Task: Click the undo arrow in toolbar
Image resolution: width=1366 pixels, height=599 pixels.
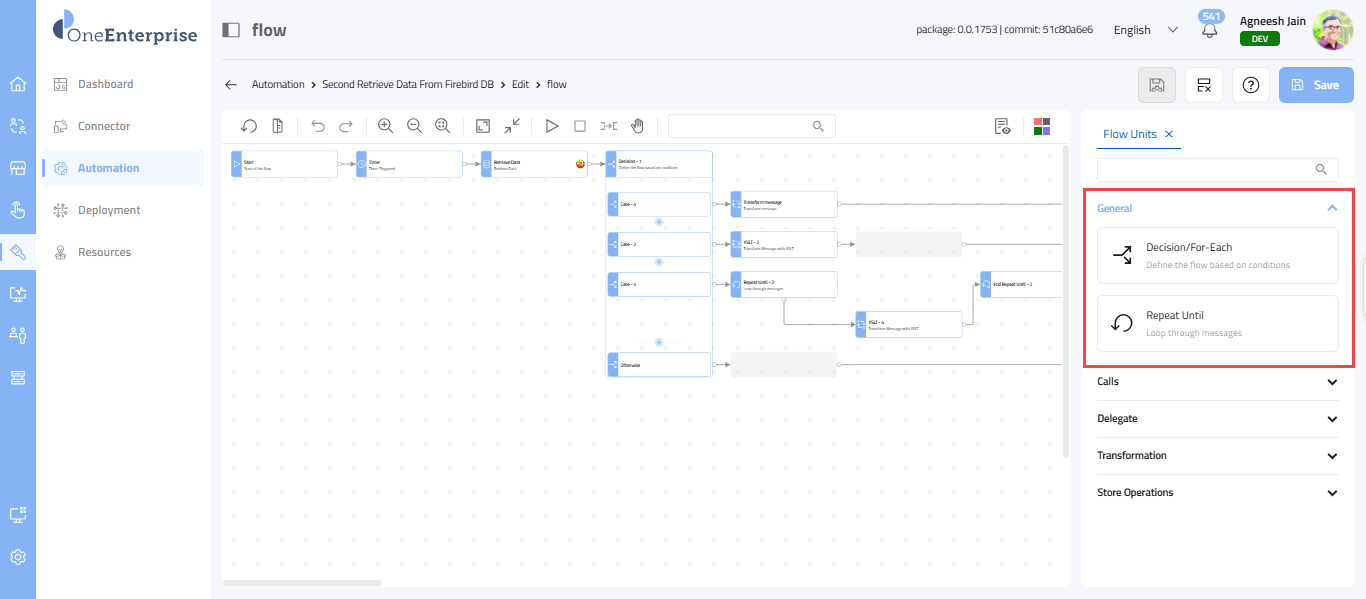Action: pos(318,126)
